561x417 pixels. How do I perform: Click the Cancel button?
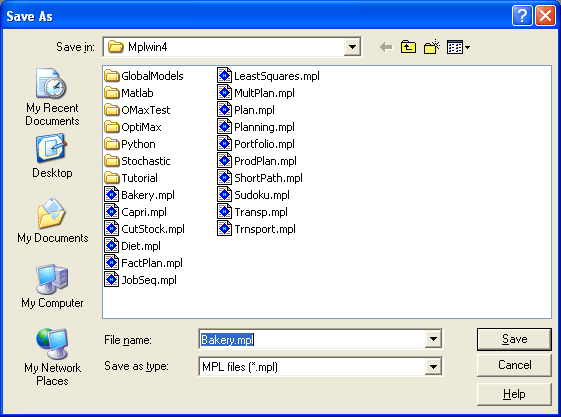pyautogui.click(x=514, y=365)
